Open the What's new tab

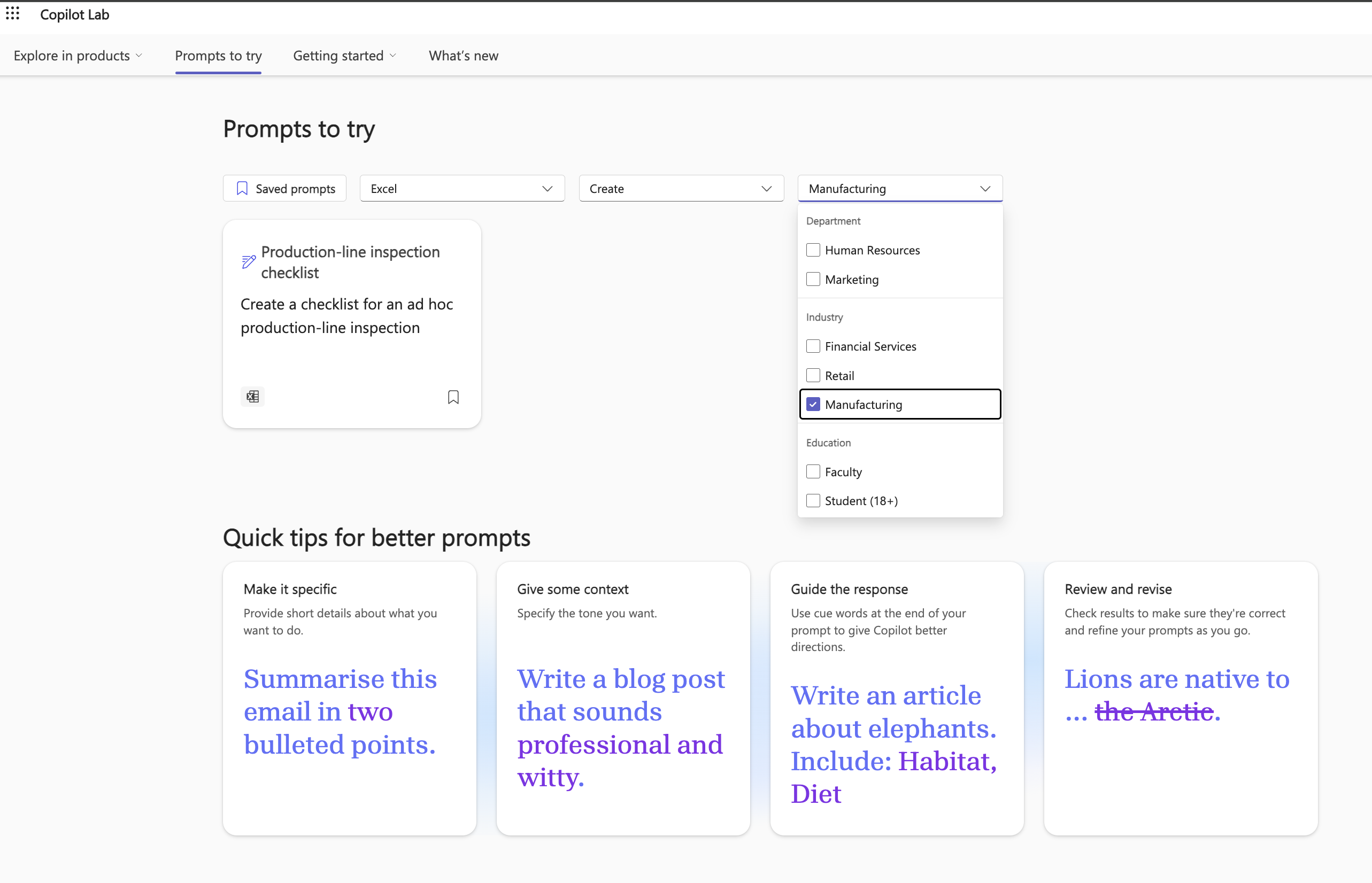pos(464,56)
